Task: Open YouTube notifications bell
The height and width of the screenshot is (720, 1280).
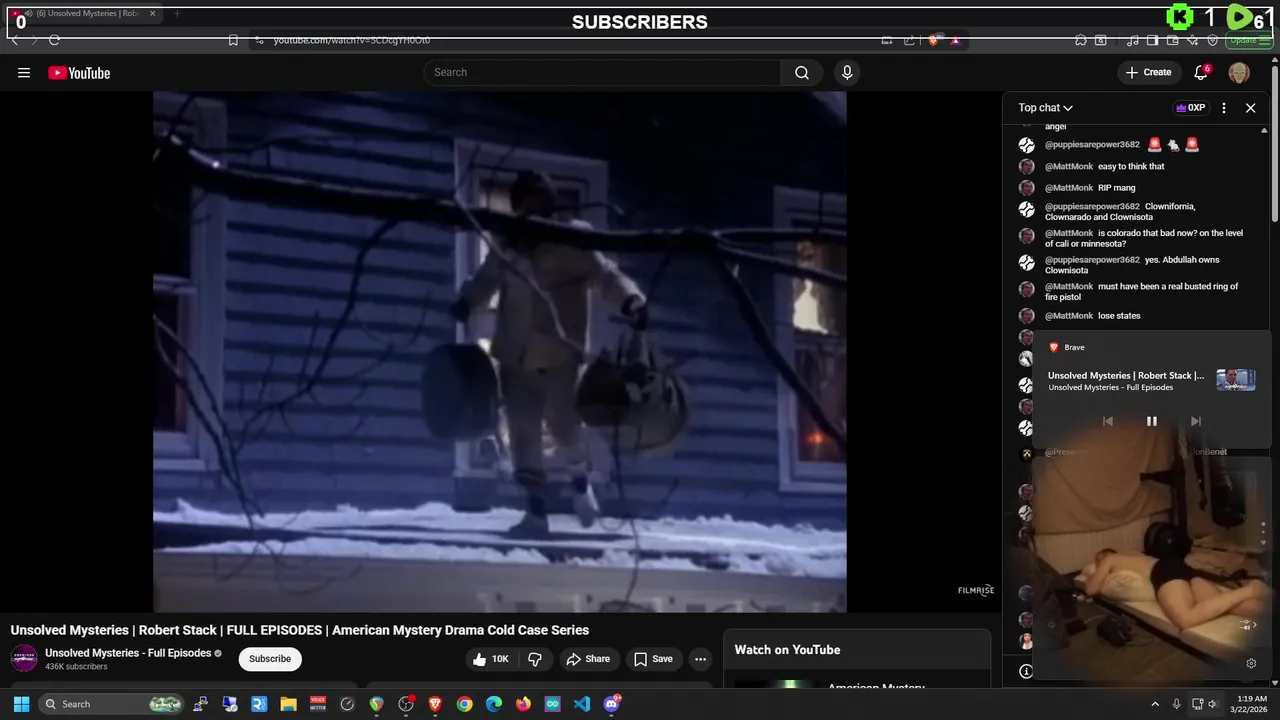Action: (1201, 72)
